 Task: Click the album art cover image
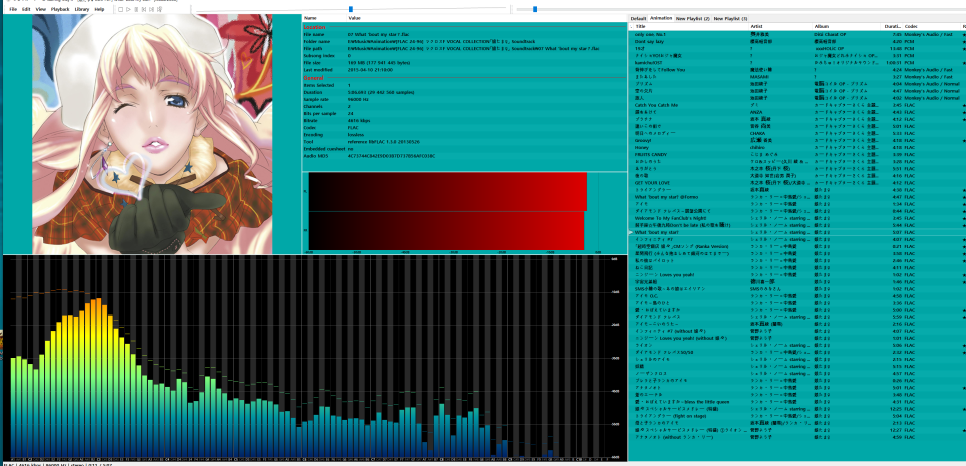click(152, 134)
